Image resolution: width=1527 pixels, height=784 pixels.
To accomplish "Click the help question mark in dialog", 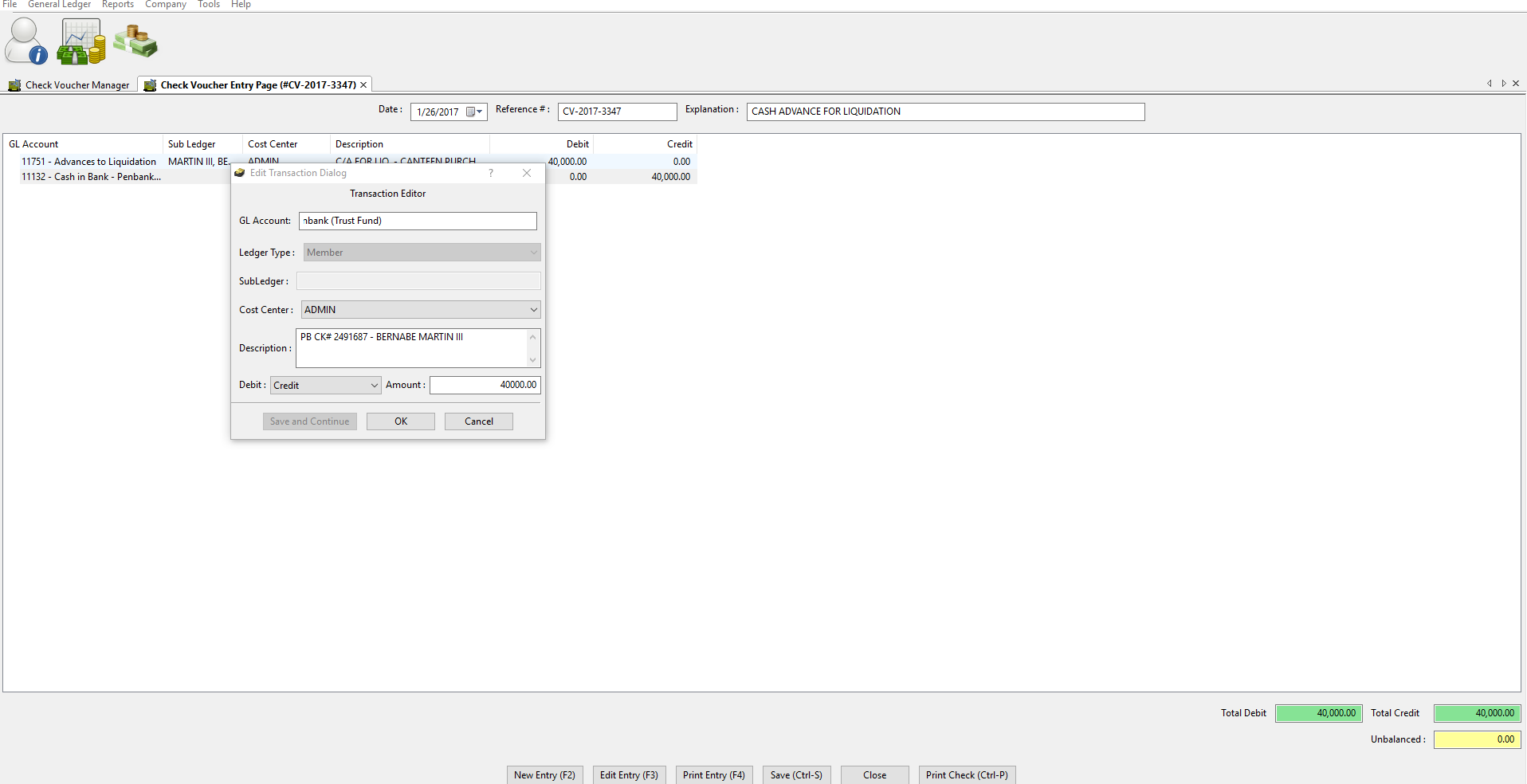I will 490,173.
